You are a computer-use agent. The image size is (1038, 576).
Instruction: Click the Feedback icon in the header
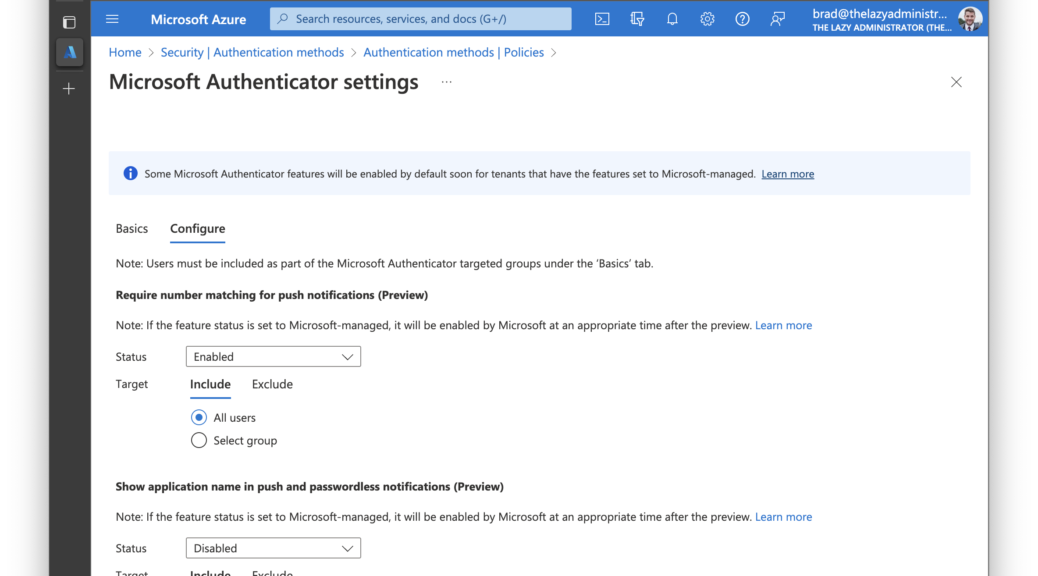point(777,19)
